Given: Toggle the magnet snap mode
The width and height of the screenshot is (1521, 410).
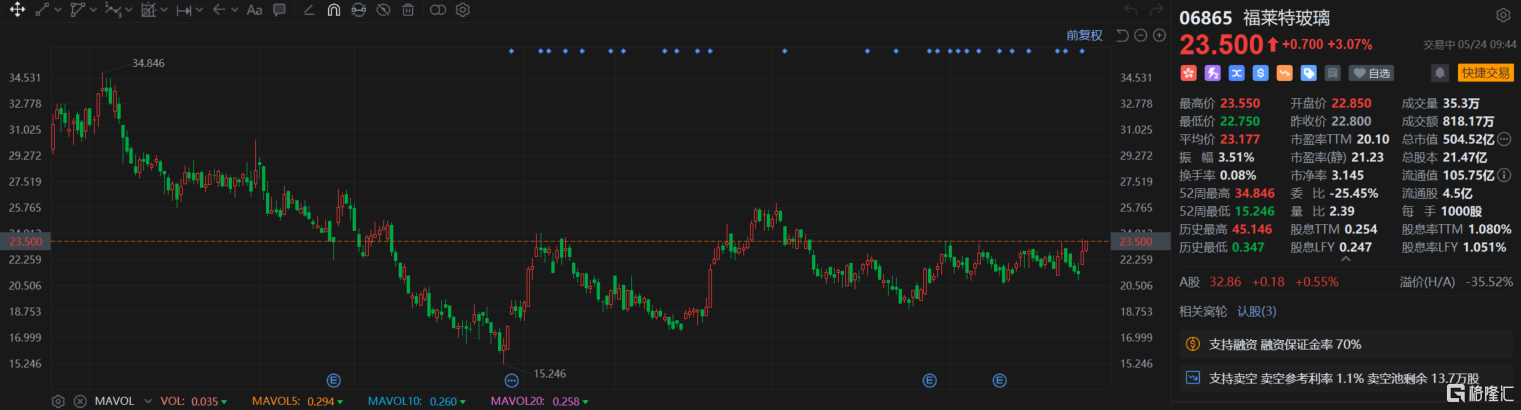Looking at the screenshot, I should coord(333,10).
